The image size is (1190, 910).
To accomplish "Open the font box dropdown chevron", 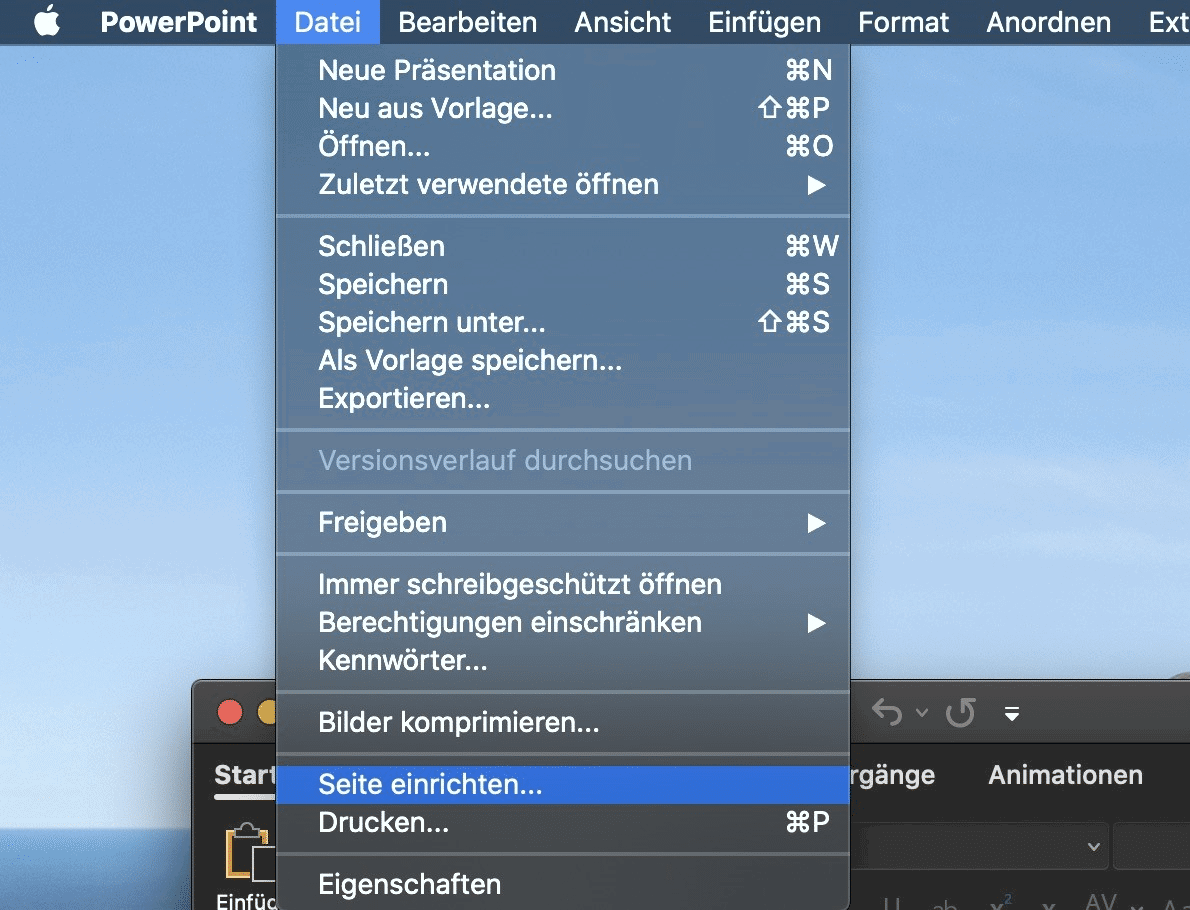I will [1094, 846].
